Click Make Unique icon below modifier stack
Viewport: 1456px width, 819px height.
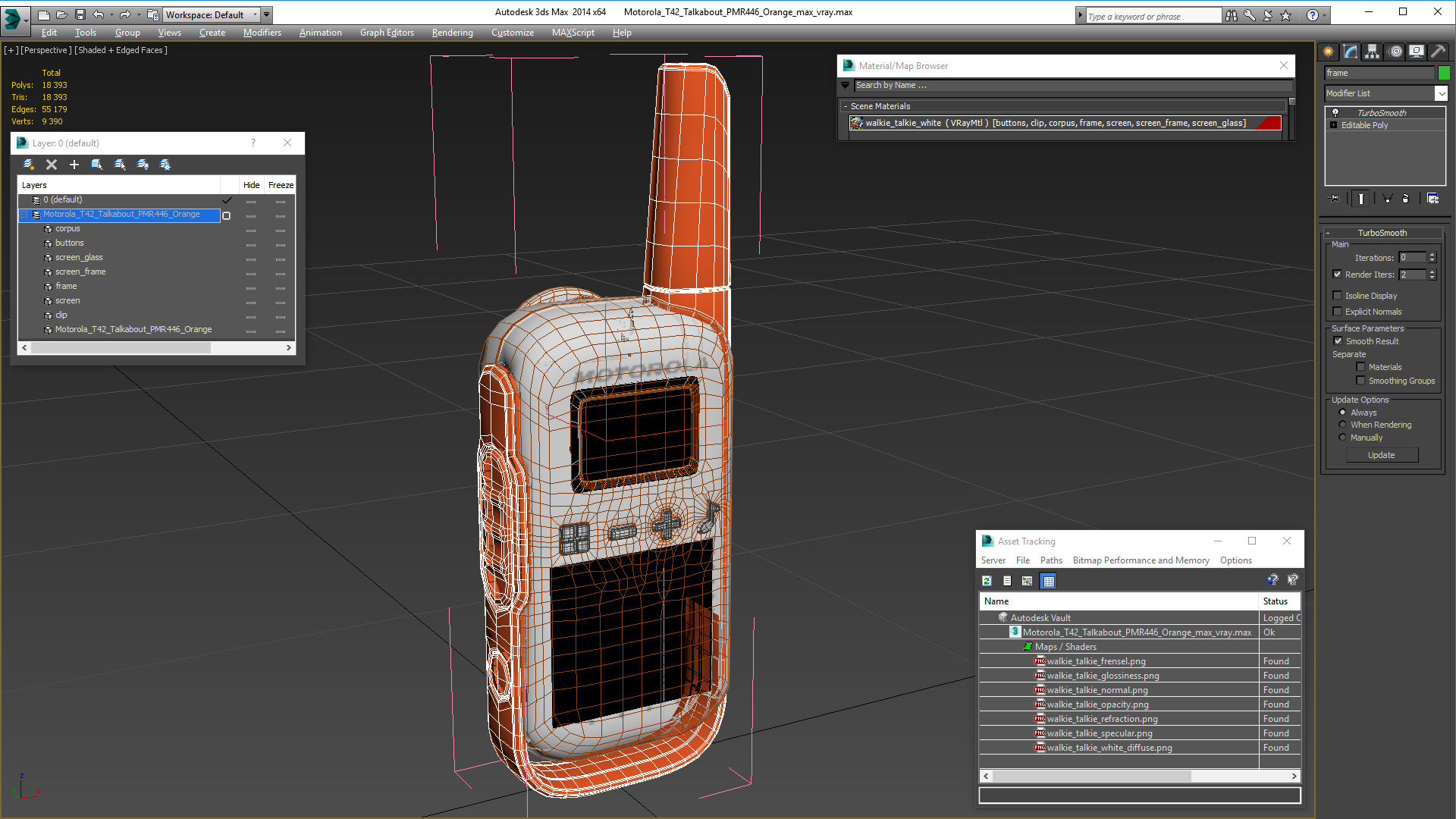click(1387, 199)
